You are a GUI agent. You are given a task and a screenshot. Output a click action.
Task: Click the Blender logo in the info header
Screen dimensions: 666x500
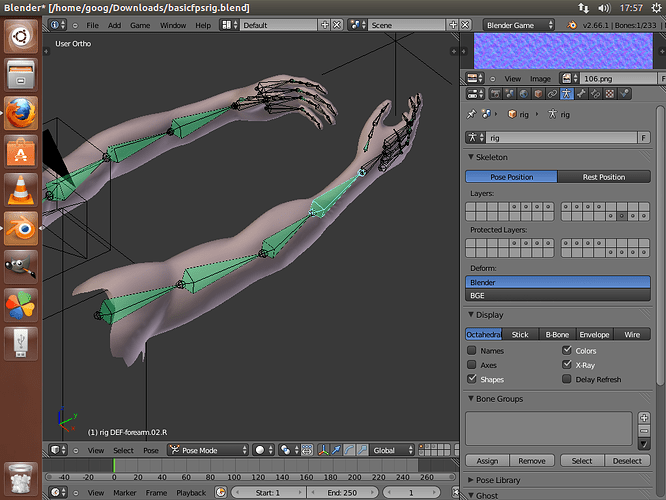(572, 25)
